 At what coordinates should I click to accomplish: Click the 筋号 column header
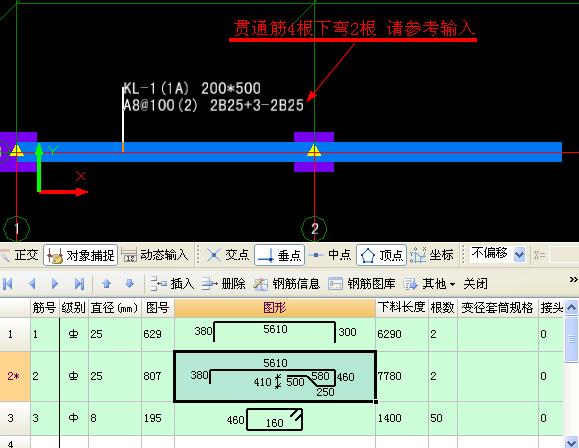tap(44, 307)
